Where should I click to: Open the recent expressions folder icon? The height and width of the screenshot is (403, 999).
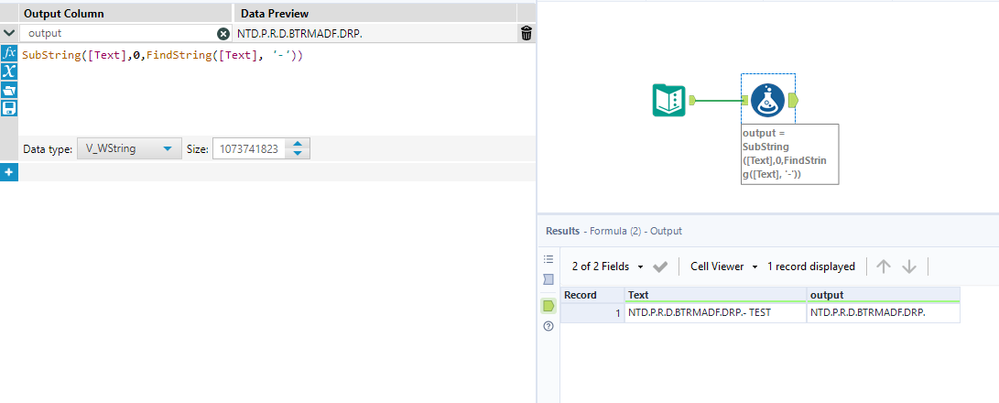coord(10,90)
